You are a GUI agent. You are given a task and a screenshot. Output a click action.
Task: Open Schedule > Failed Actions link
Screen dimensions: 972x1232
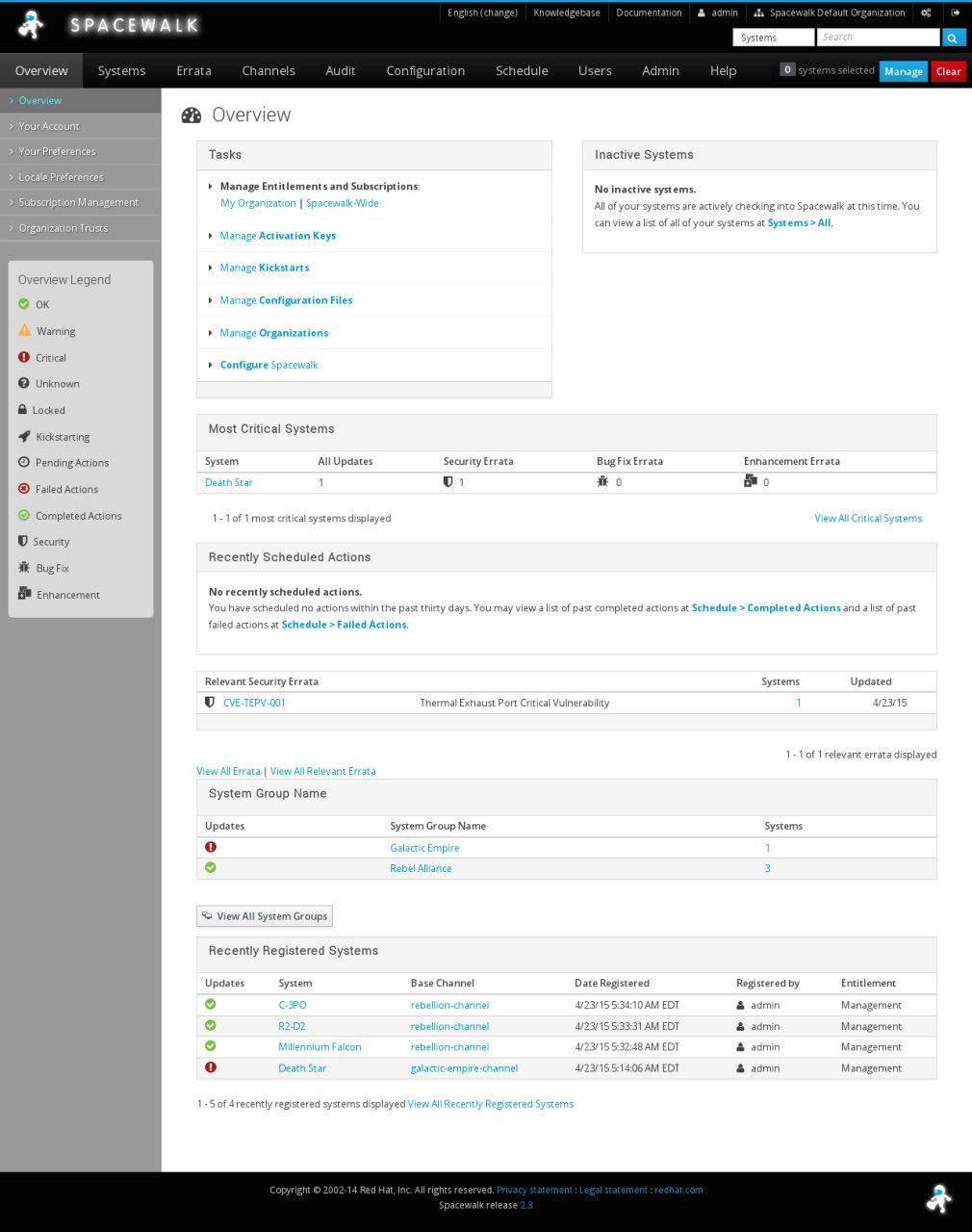(x=344, y=625)
